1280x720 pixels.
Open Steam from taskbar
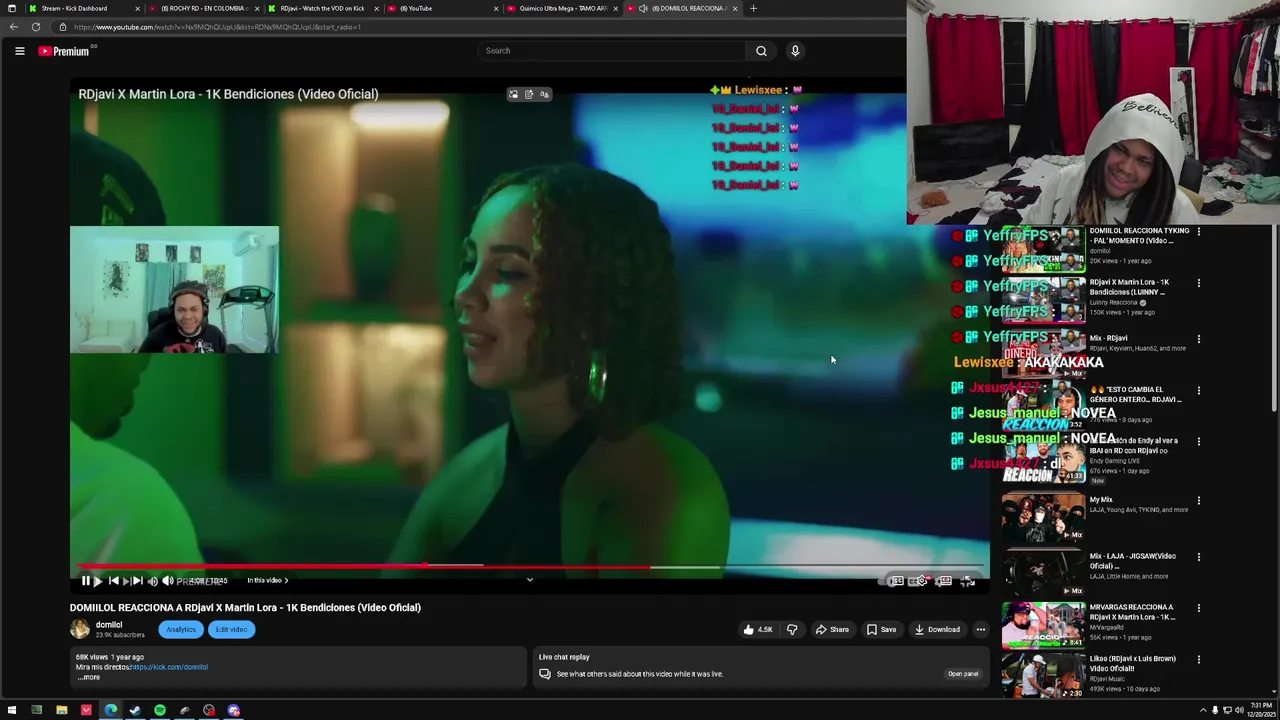pos(135,710)
